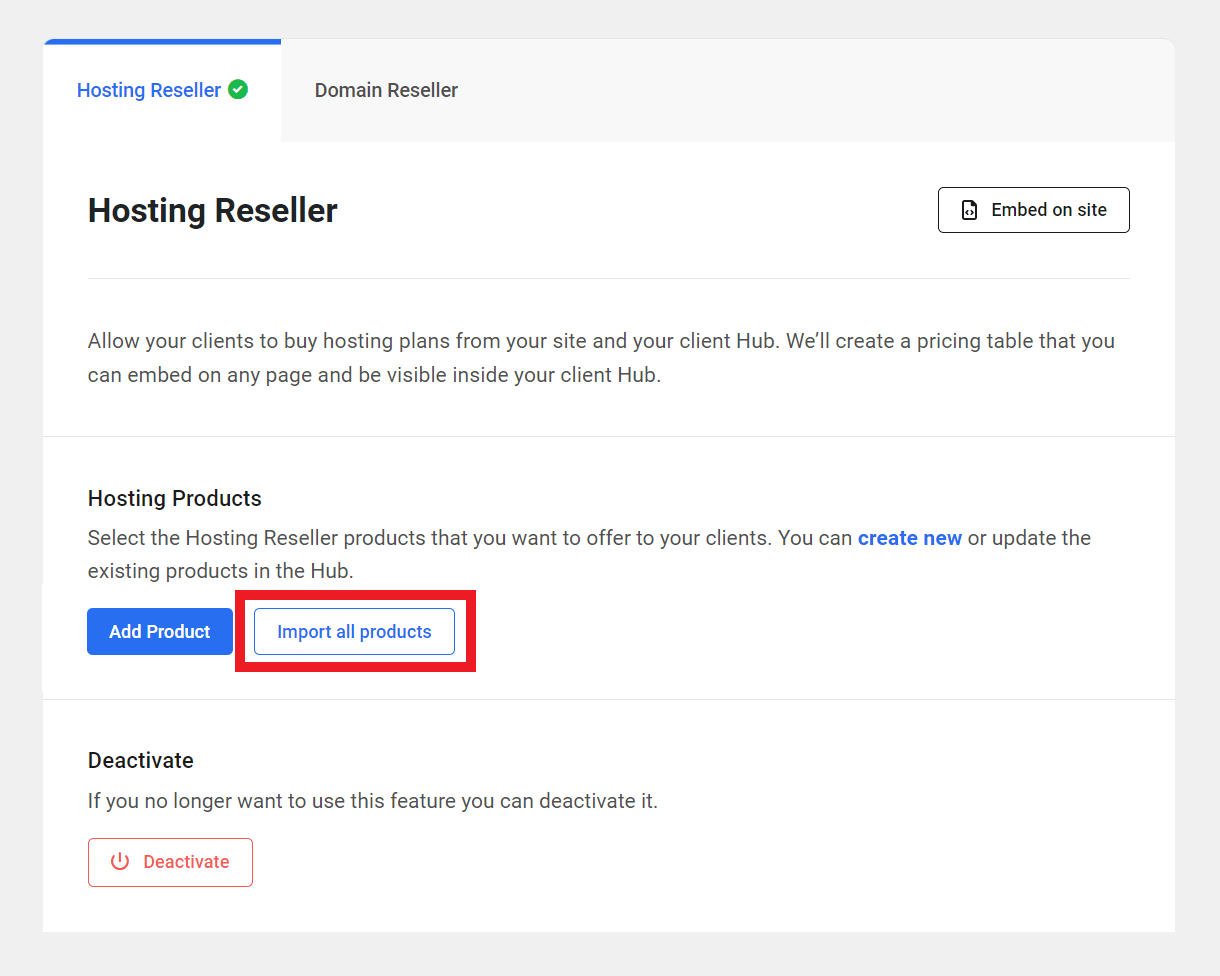Click the Add Product button
1220x976 pixels.
pyautogui.click(x=160, y=631)
